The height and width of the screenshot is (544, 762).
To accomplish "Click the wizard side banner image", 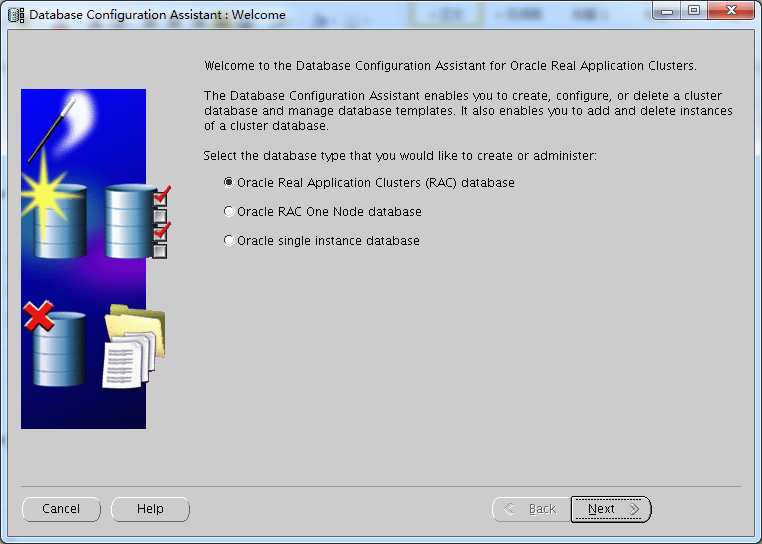I will 96,259.
